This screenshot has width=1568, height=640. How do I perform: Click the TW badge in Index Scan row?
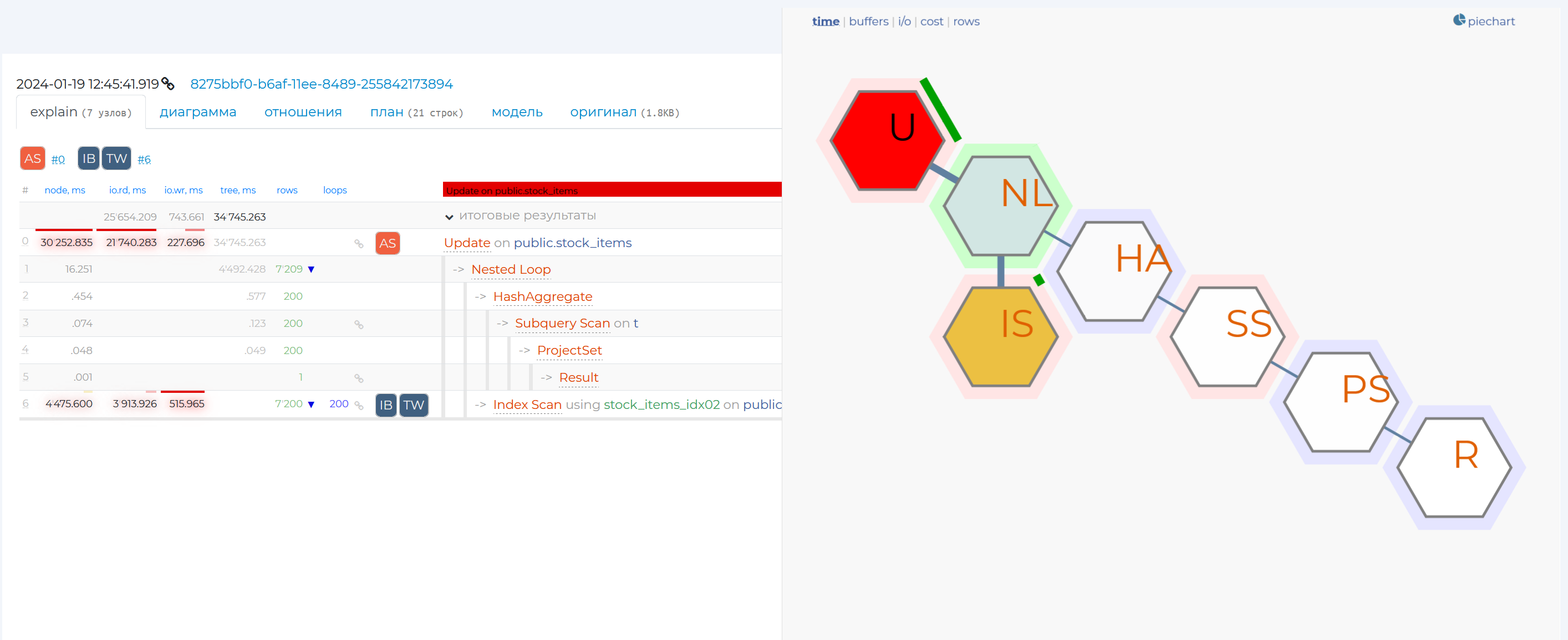tap(413, 405)
